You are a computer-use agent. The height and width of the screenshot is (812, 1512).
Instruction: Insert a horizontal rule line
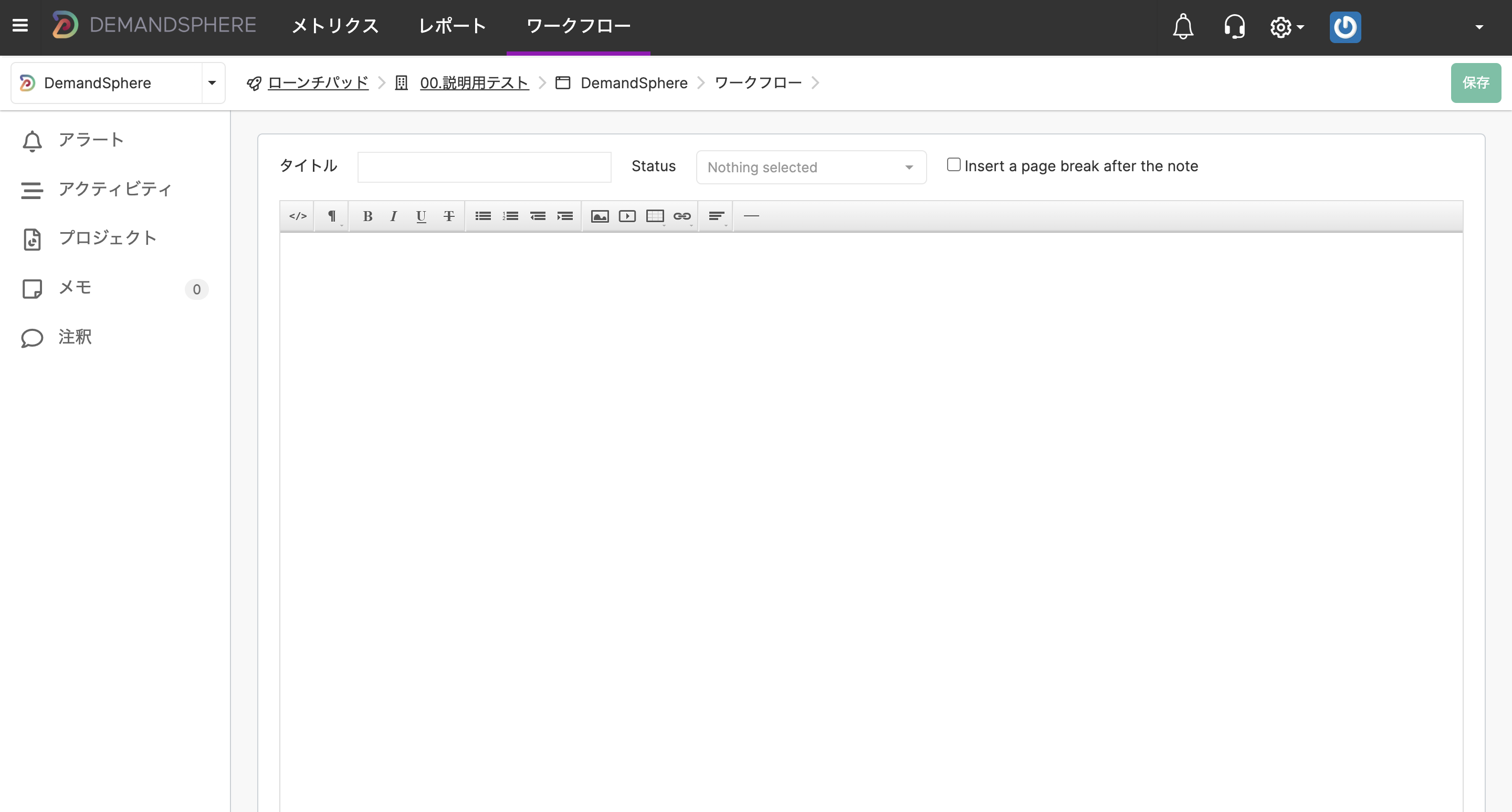coord(751,216)
